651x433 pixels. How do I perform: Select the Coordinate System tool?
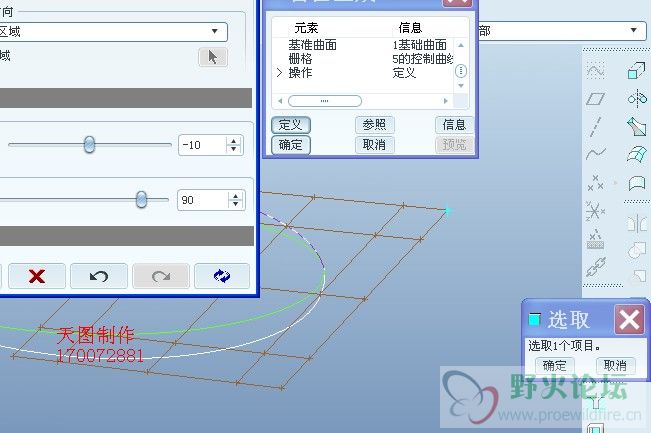tap(595, 211)
